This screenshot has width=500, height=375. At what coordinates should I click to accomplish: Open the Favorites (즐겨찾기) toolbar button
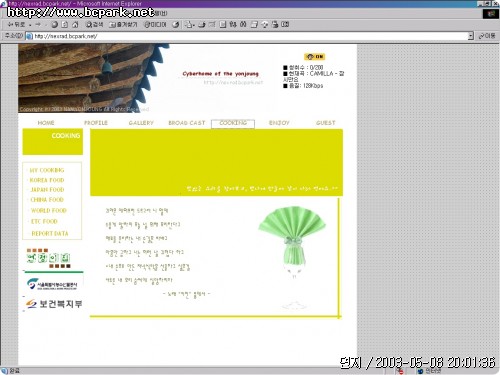pyautogui.click(x=123, y=24)
